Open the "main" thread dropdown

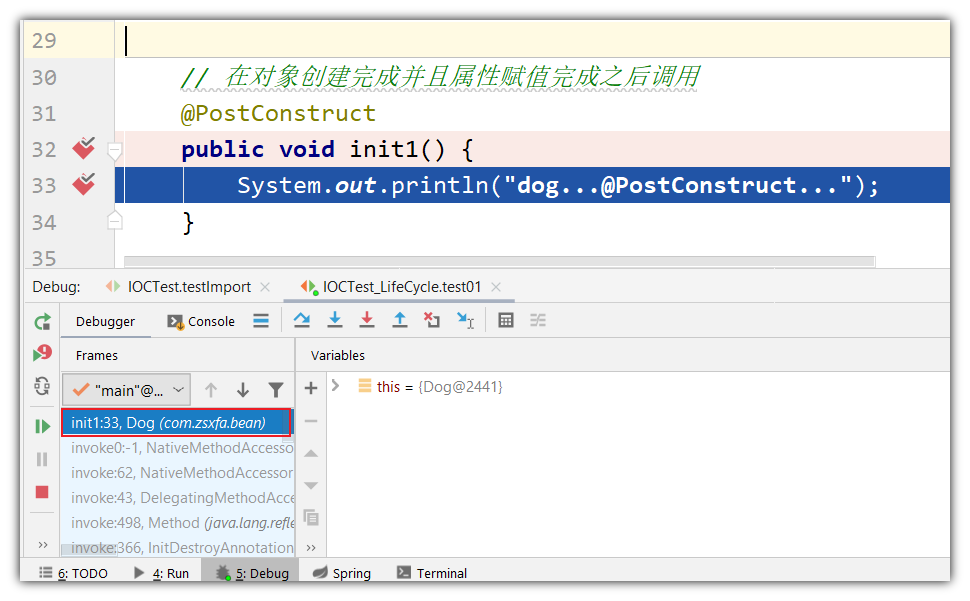(x=127, y=390)
